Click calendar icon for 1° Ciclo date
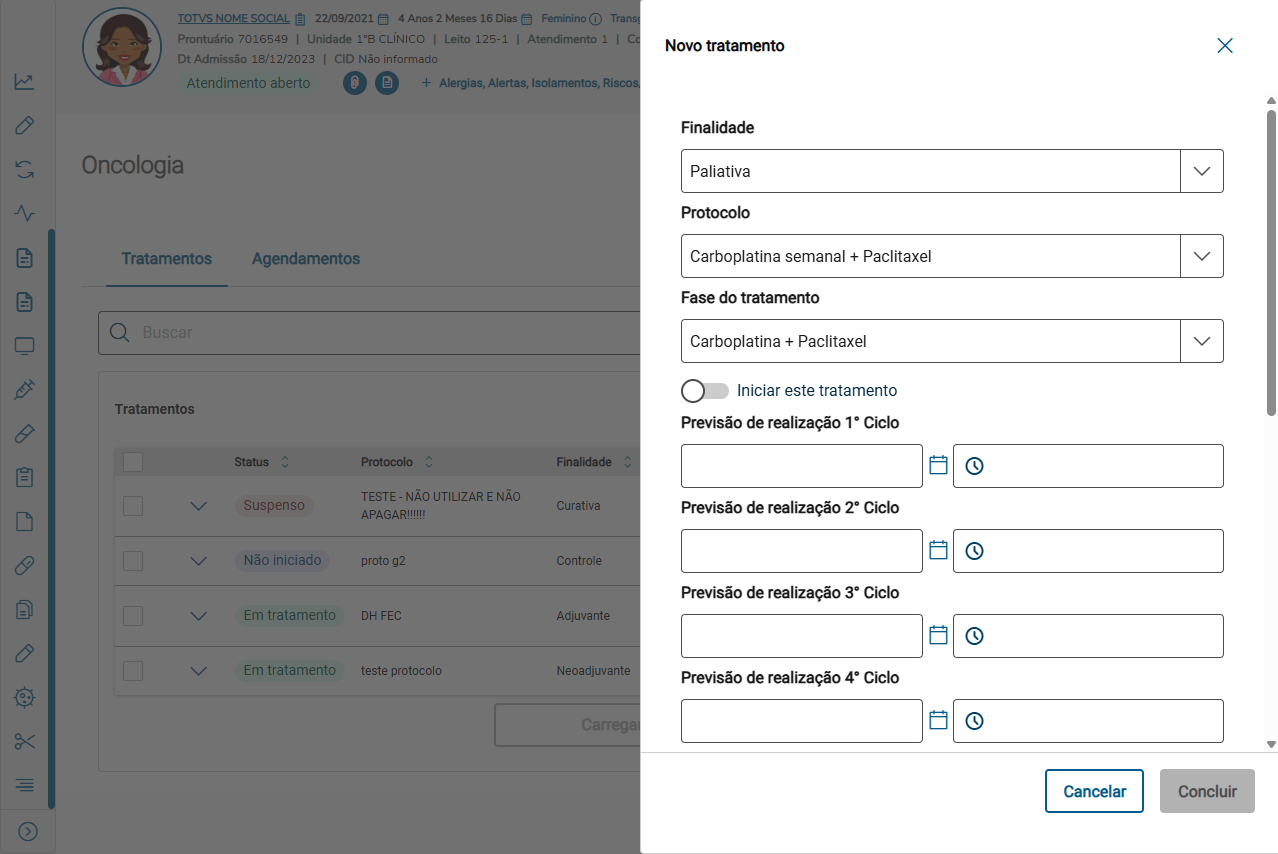 tap(938, 465)
